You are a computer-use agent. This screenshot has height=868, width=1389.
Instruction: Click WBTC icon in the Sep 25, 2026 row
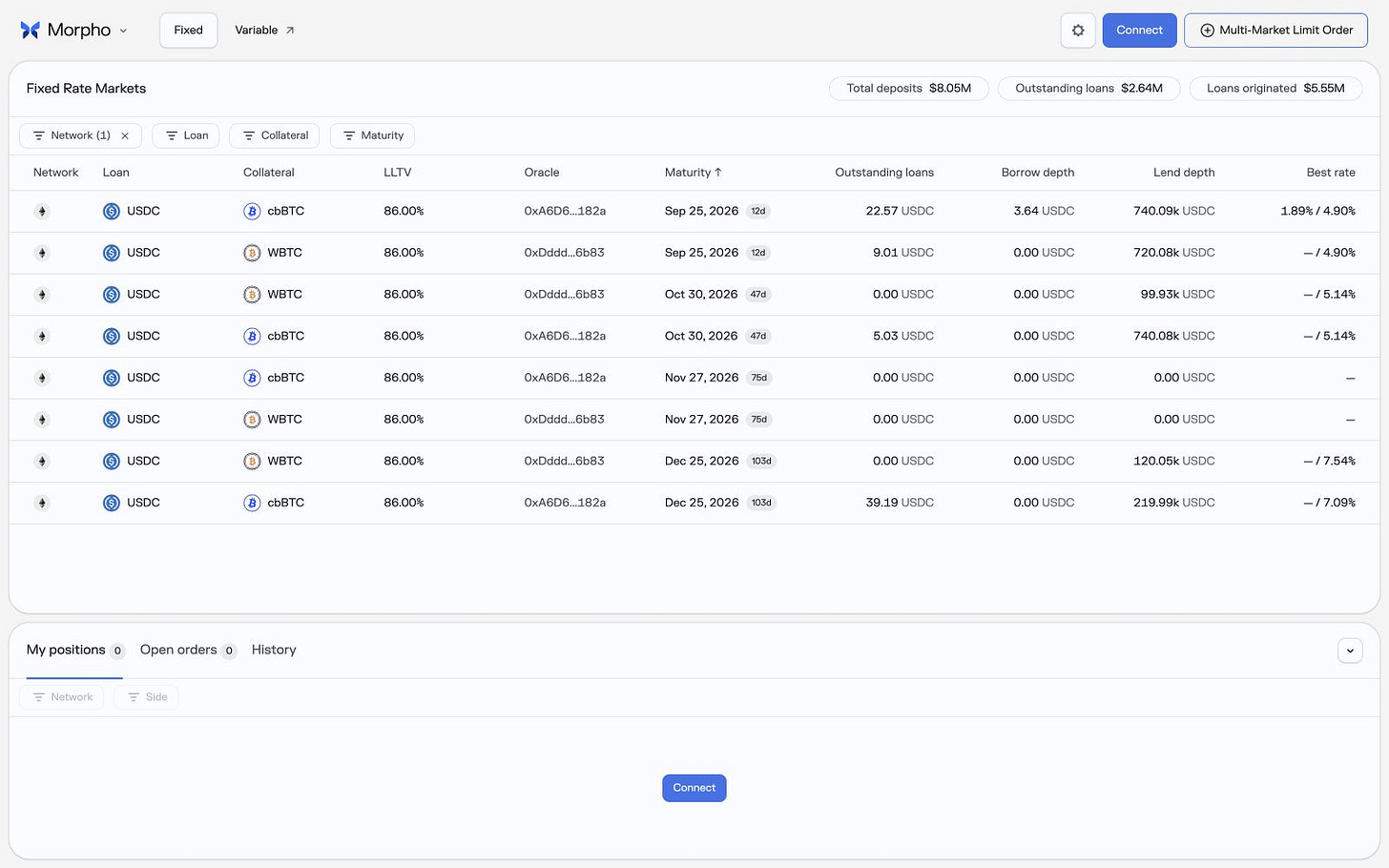(252, 253)
